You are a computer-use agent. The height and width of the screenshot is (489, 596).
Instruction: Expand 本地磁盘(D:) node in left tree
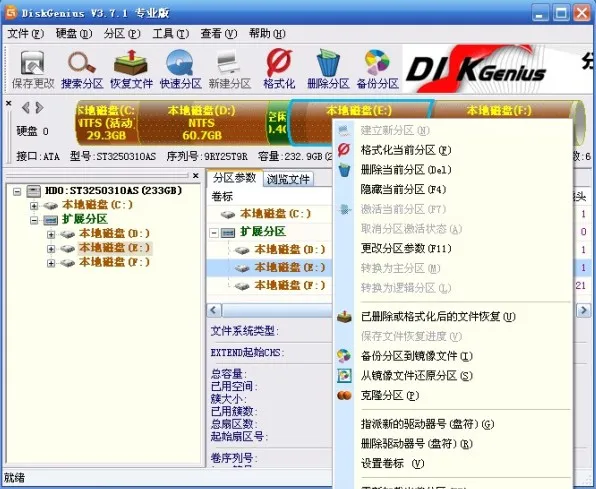(51, 234)
